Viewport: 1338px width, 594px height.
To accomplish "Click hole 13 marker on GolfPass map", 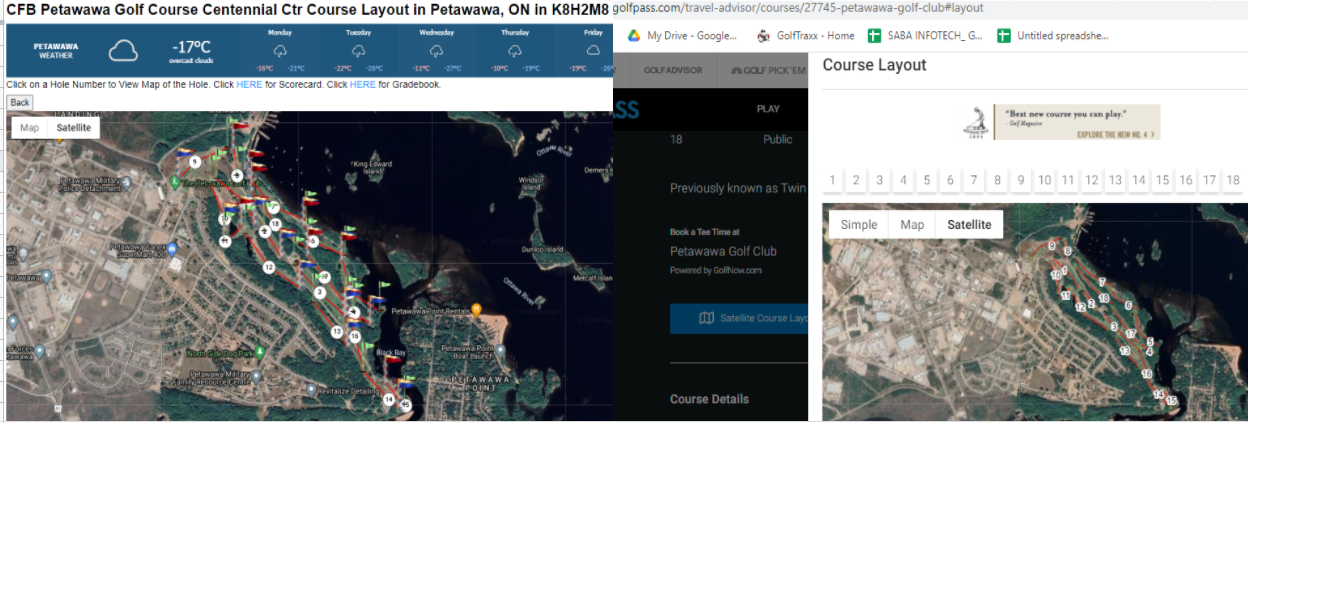I will 1125,351.
